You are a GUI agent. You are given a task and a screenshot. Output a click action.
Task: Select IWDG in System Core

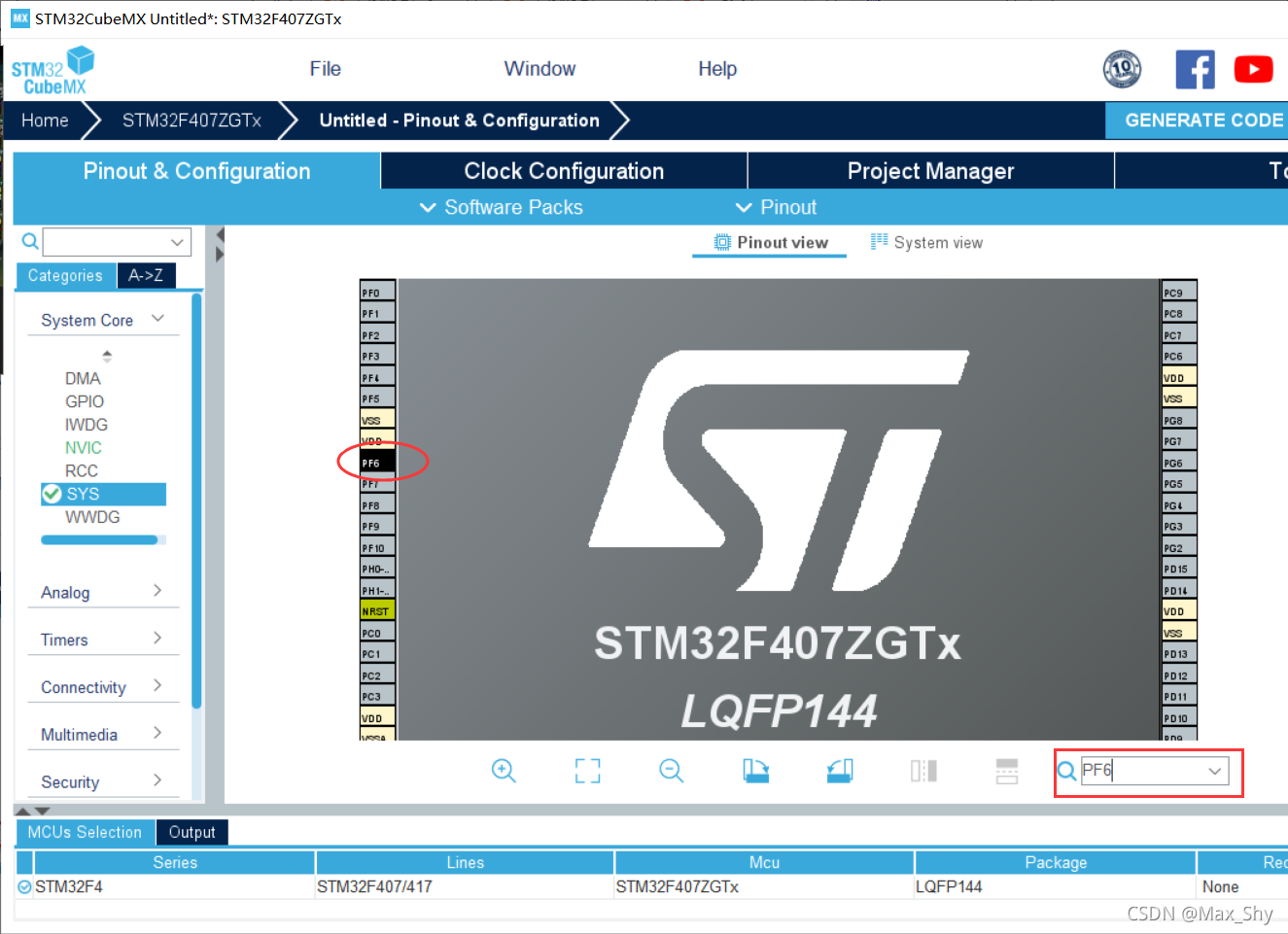pos(87,425)
